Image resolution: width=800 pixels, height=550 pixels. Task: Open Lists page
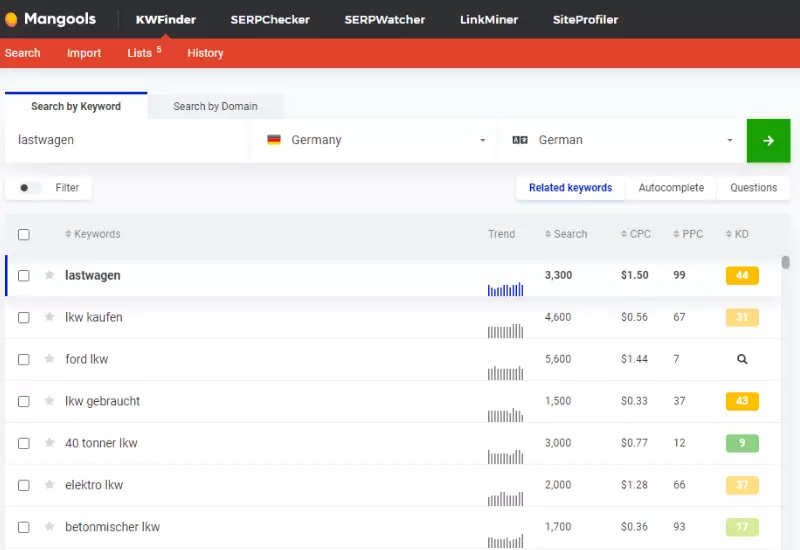point(144,53)
